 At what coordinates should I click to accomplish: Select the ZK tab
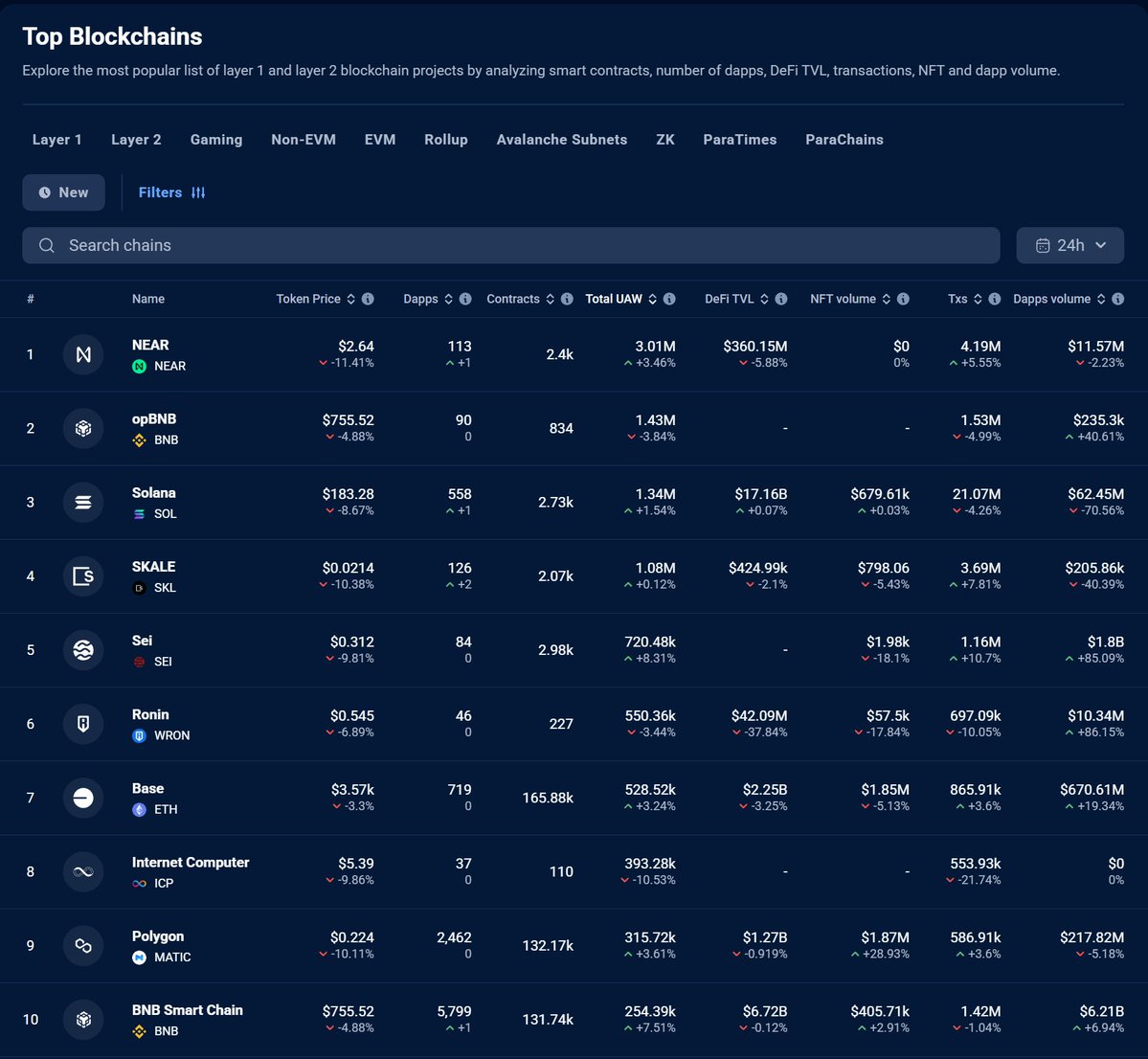tap(665, 139)
